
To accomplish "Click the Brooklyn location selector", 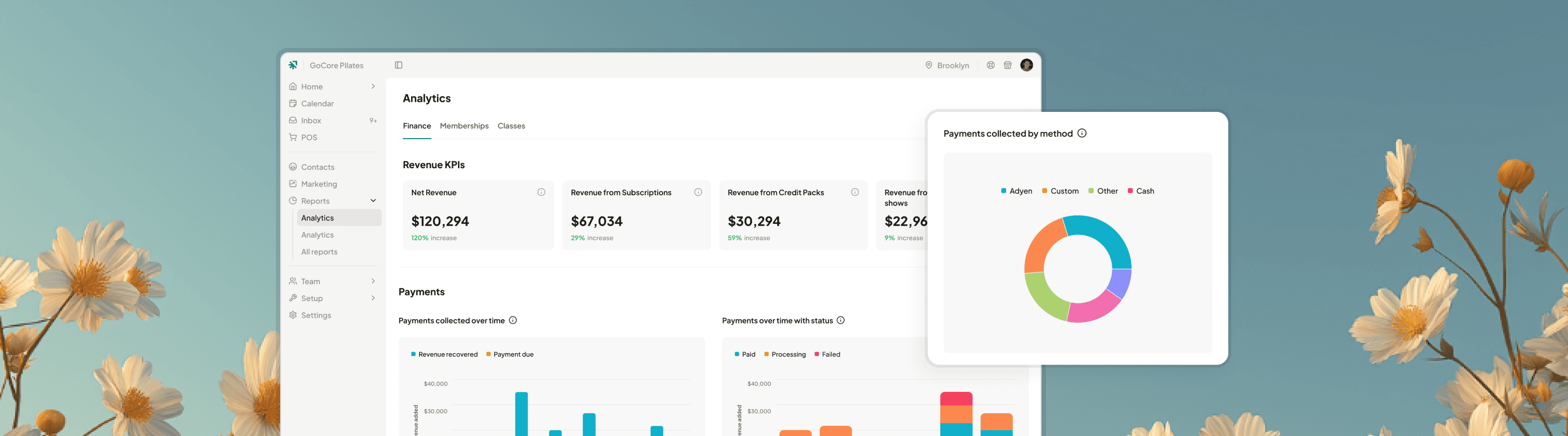I will point(947,65).
